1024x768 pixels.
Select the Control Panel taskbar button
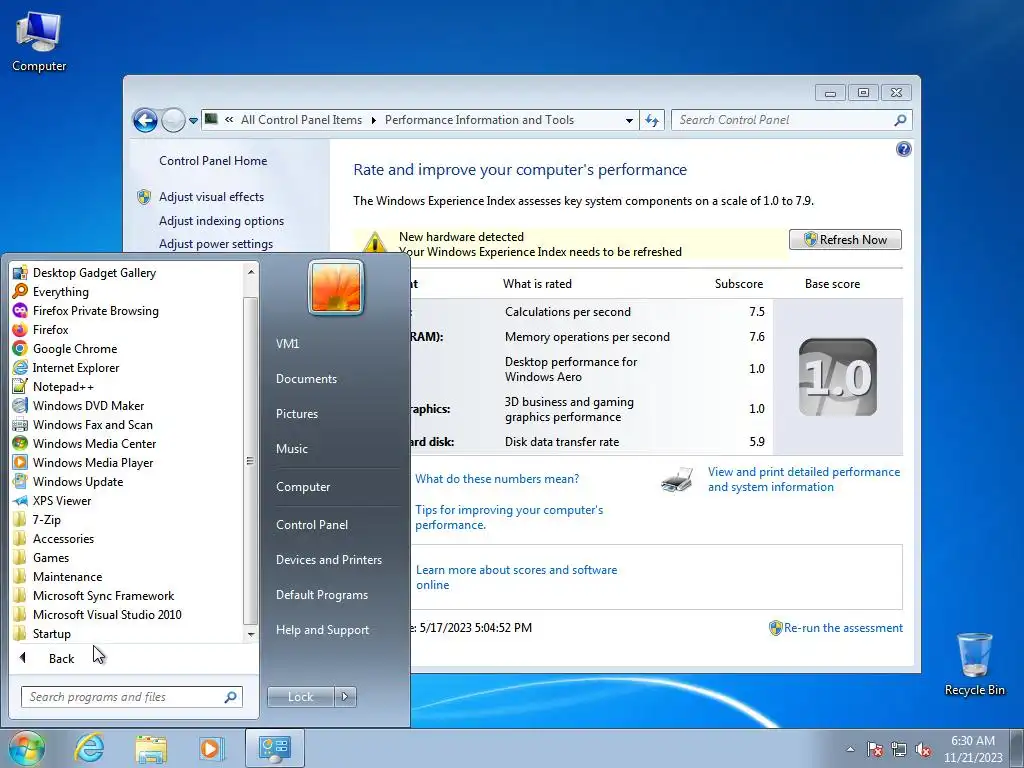point(274,748)
